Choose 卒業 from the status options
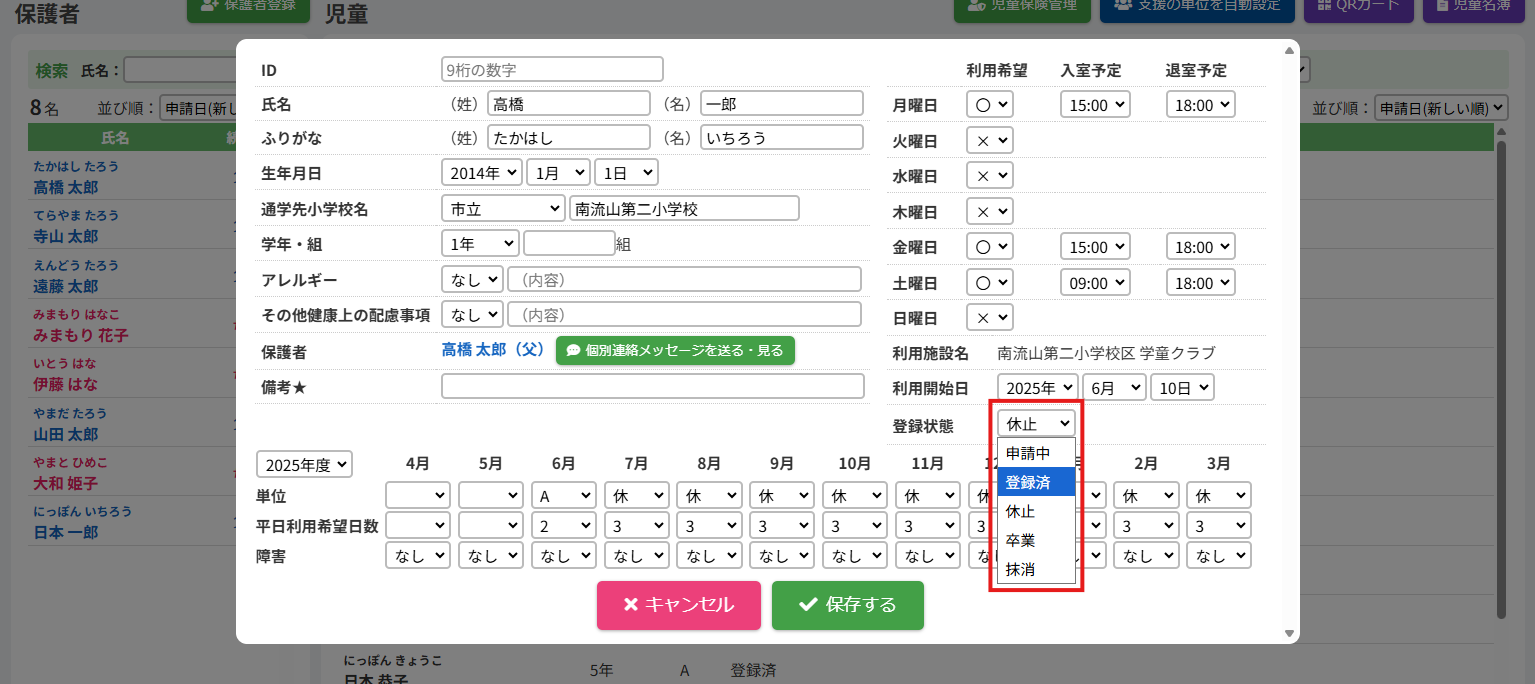The image size is (1535, 684). point(1035,540)
